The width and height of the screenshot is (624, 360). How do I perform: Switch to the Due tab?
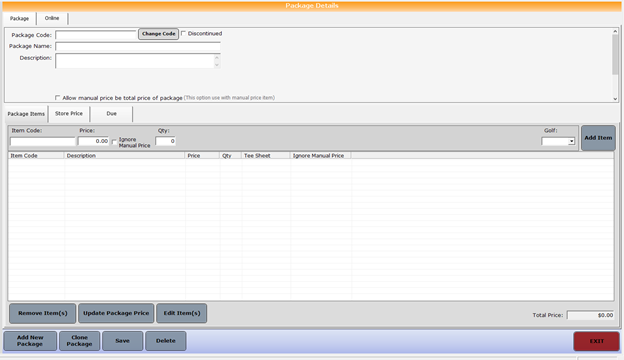(x=111, y=114)
